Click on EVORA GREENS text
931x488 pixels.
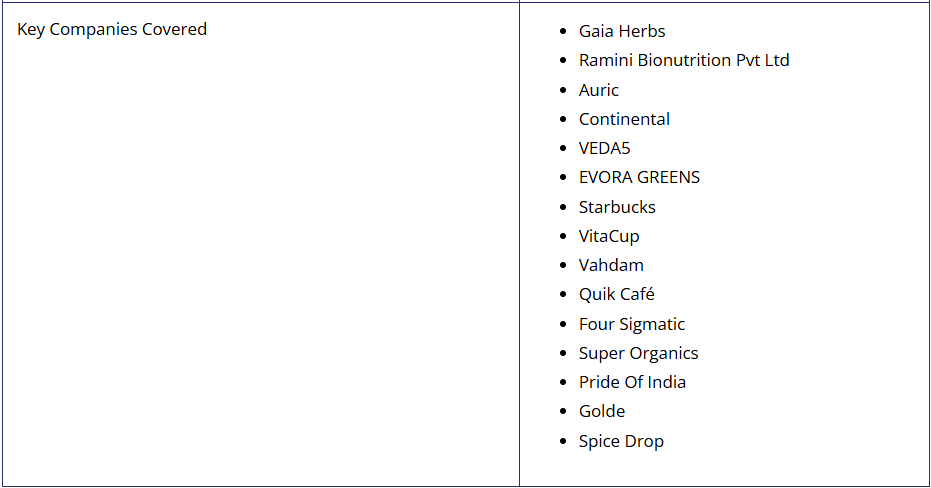point(639,177)
